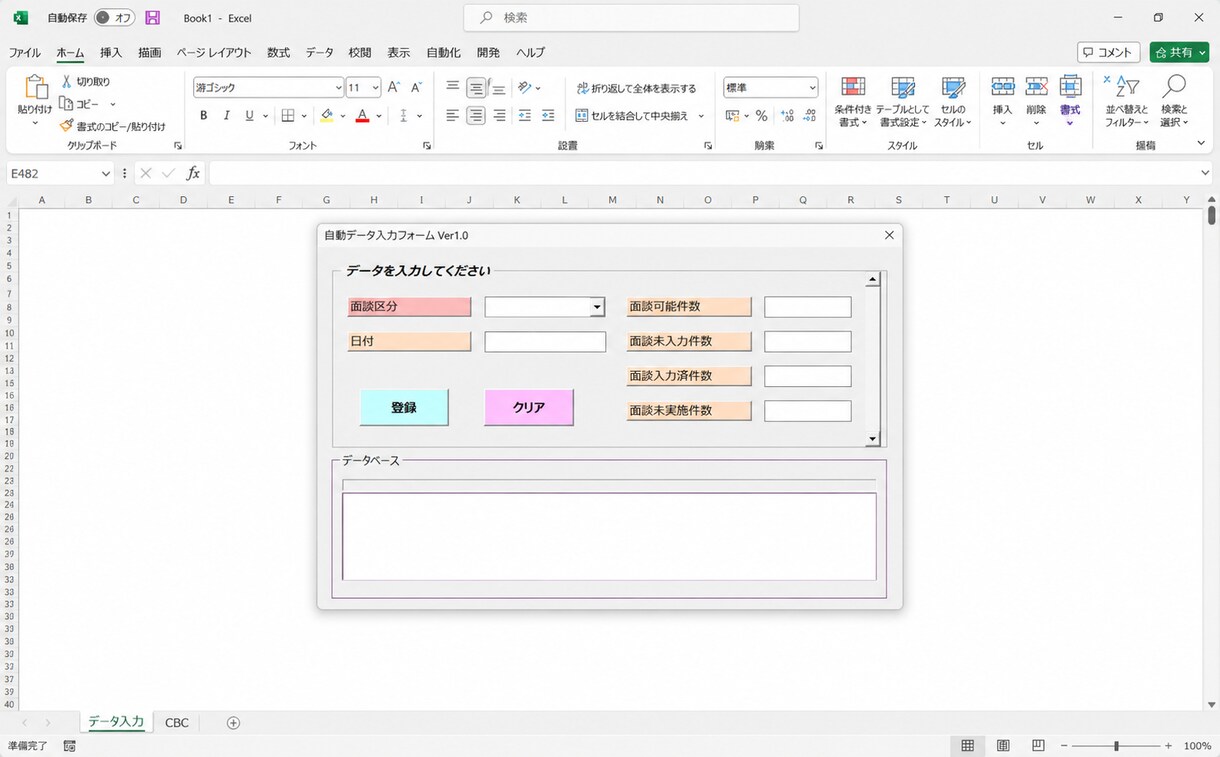Toggle bold formatting
This screenshot has height=757, width=1220.
(x=204, y=116)
